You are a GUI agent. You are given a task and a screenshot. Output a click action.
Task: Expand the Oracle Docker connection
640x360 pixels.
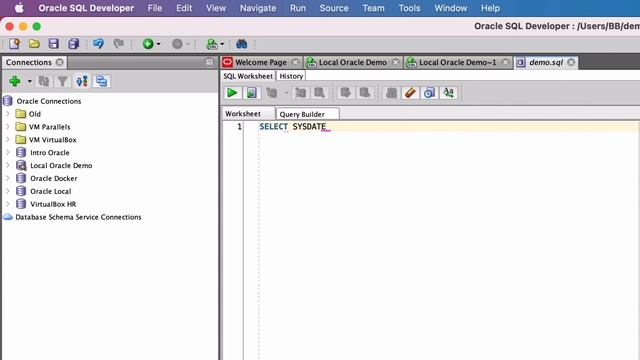(8, 178)
